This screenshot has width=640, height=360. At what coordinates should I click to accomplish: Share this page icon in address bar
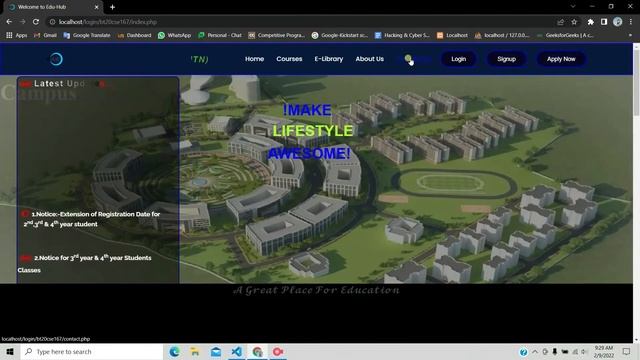pos(560,22)
